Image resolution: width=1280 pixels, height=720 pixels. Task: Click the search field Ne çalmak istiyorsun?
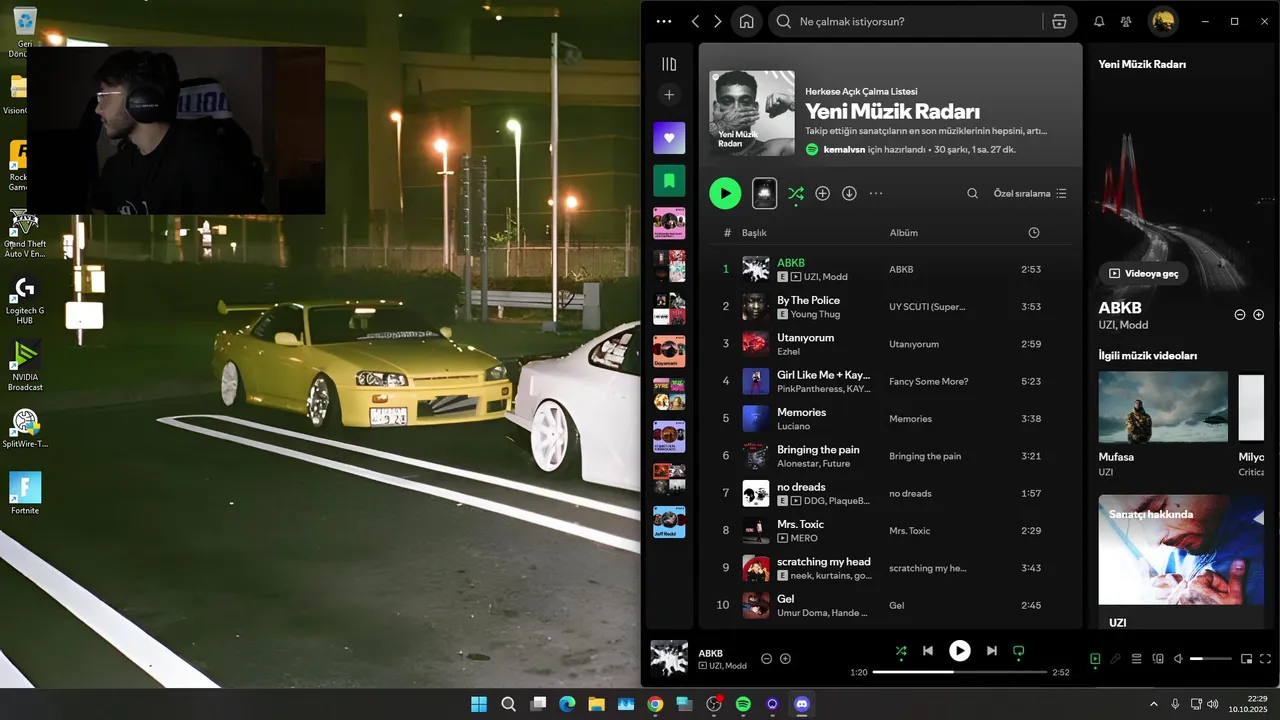coord(904,21)
